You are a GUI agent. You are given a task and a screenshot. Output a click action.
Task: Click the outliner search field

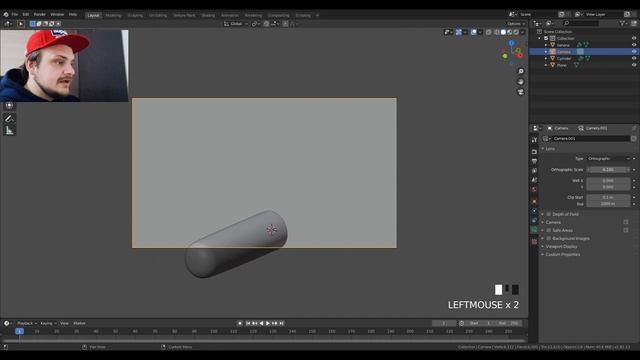tap(580, 24)
